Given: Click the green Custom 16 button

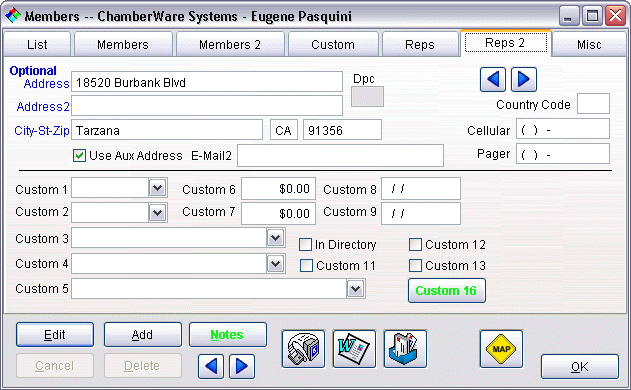Looking at the screenshot, I should pos(447,290).
